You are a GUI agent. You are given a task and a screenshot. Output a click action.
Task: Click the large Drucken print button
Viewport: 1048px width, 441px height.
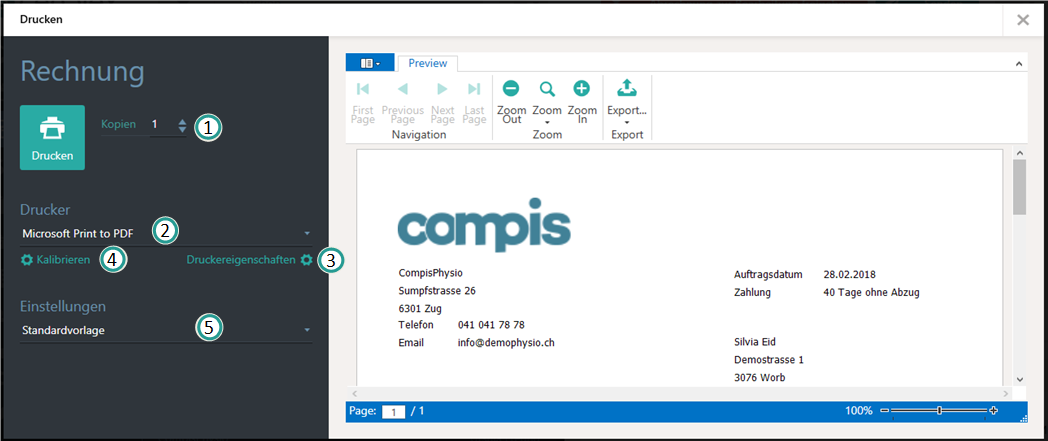(52, 137)
